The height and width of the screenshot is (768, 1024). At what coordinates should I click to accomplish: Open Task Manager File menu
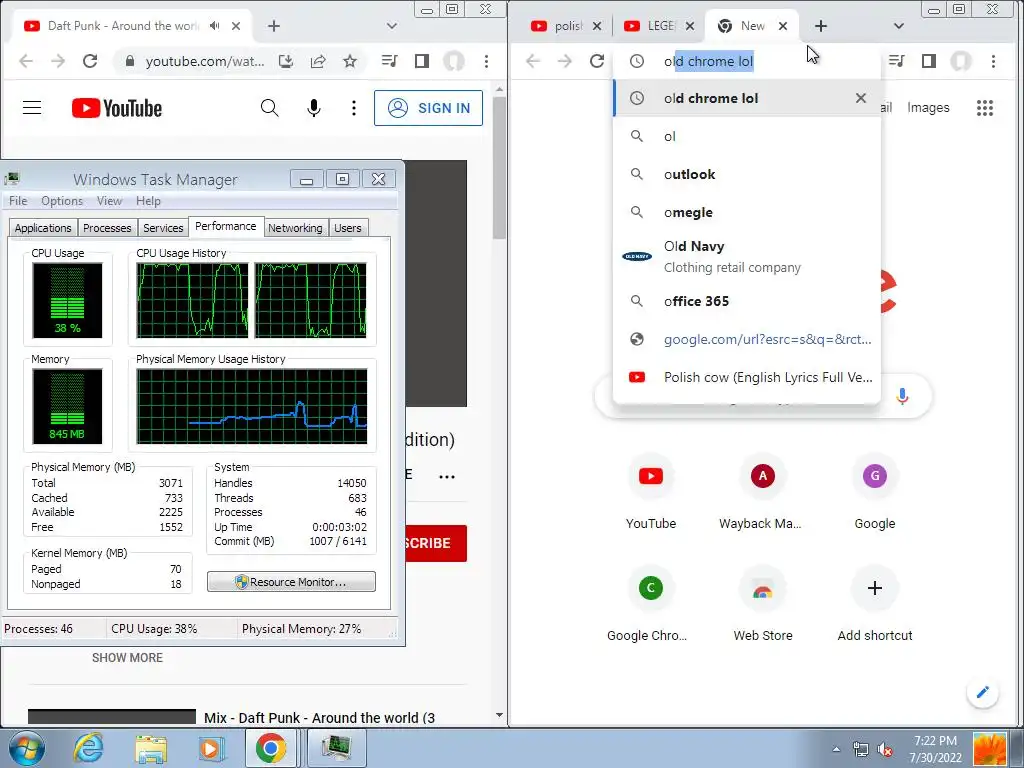coord(18,200)
